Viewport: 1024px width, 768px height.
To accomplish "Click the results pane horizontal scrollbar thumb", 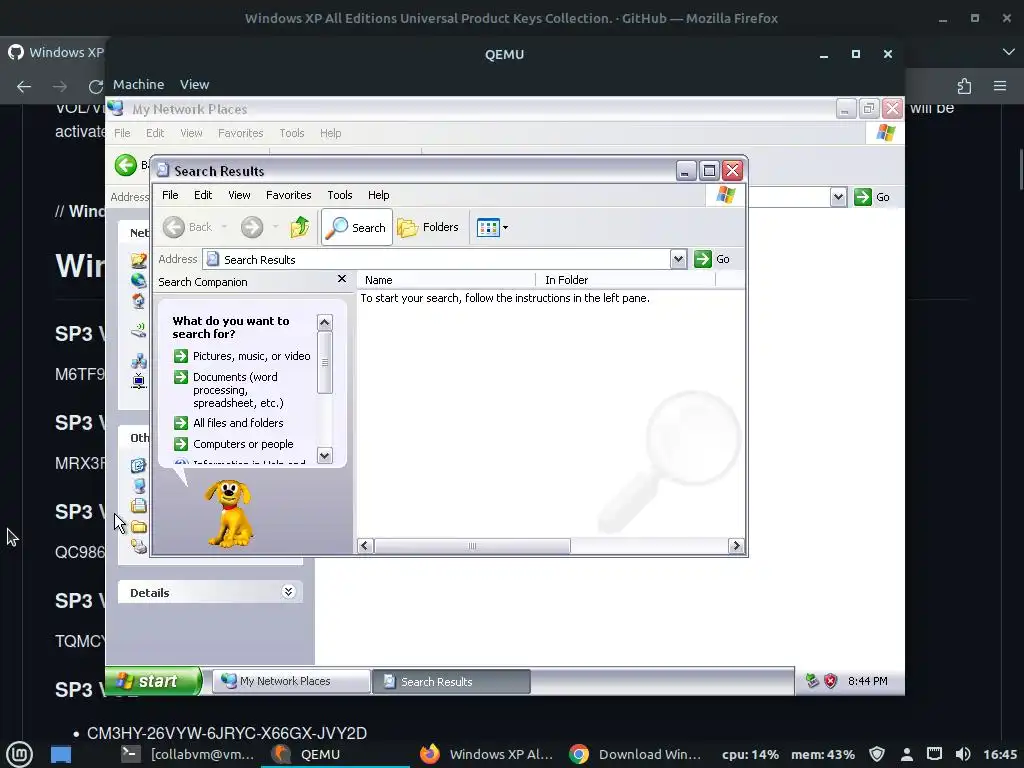I will pyautogui.click(x=472, y=546).
